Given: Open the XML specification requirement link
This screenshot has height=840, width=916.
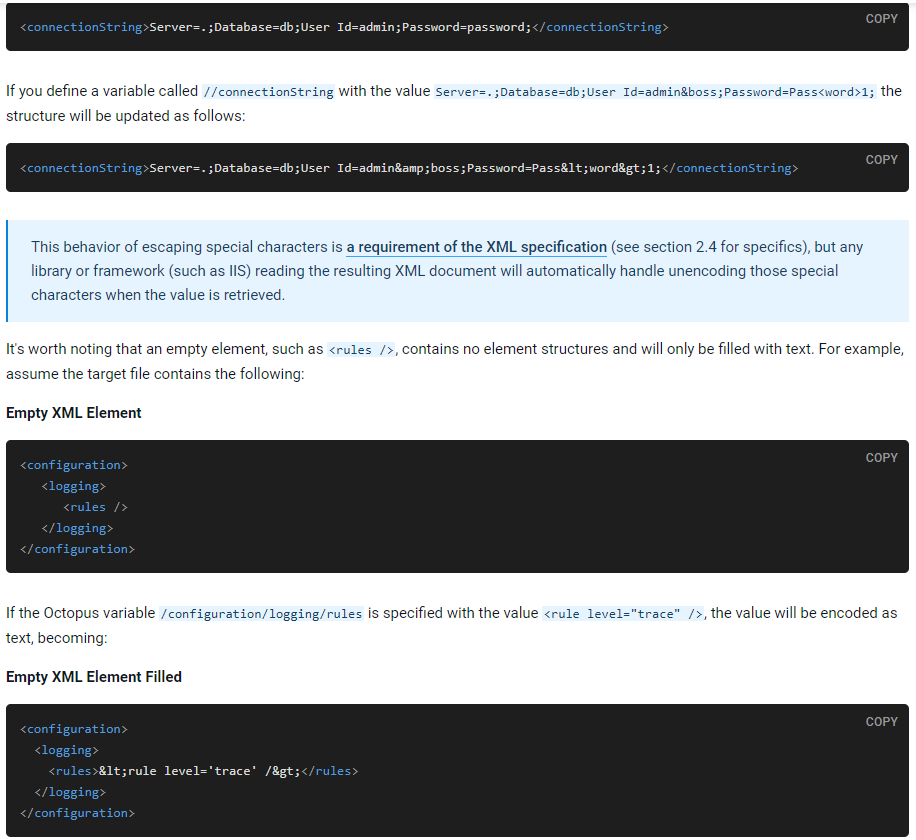Looking at the screenshot, I should click(x=476, y=247).
